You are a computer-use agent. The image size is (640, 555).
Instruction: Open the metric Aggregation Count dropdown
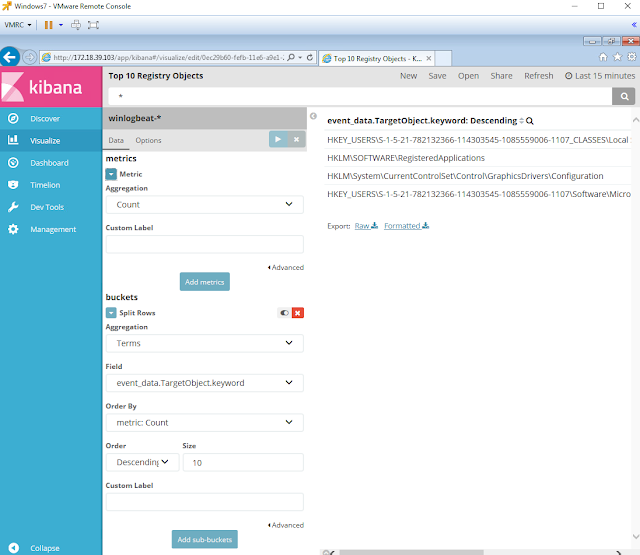pyautogui.click(x=204, y=204)
